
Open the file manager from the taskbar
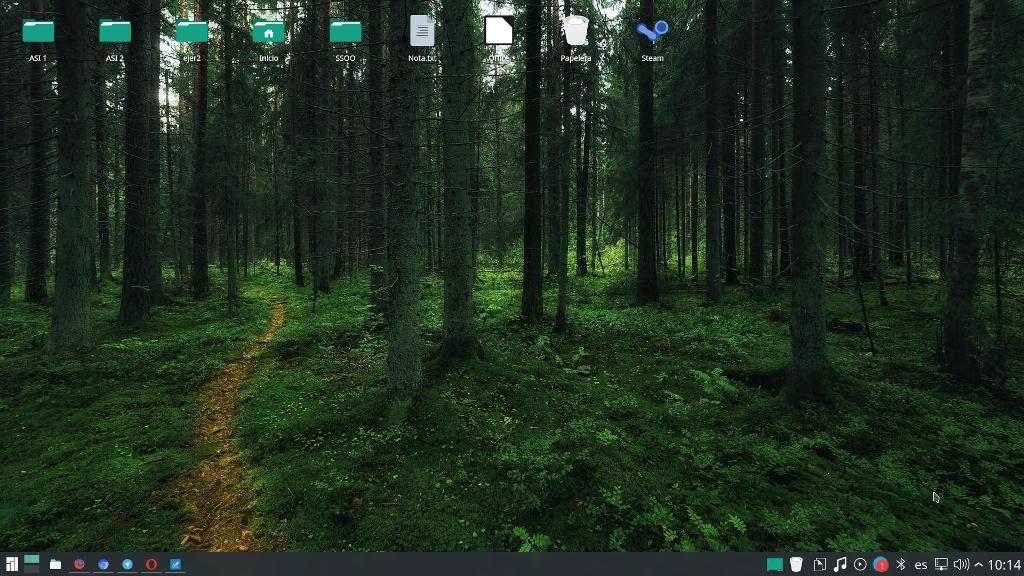(56, 564)
